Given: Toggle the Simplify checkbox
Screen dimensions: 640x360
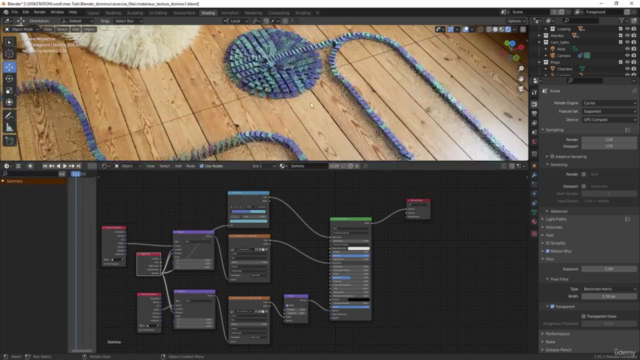Looking at the screenshot, I should [548, 243].
